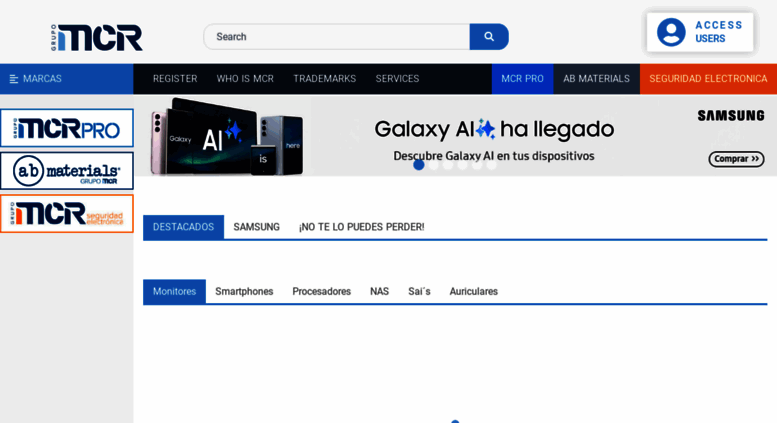777x423 pixels.
Task: Select the DESTACADOS tab
Action: (183, 227)
